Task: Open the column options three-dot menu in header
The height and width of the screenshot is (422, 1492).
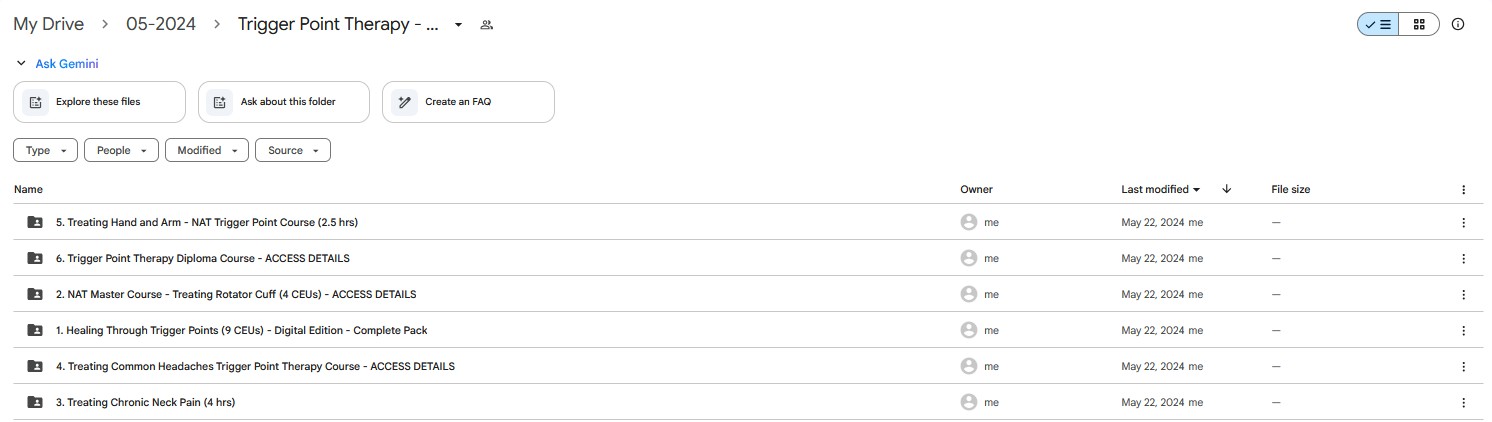Action: [x=1463, y=190]
